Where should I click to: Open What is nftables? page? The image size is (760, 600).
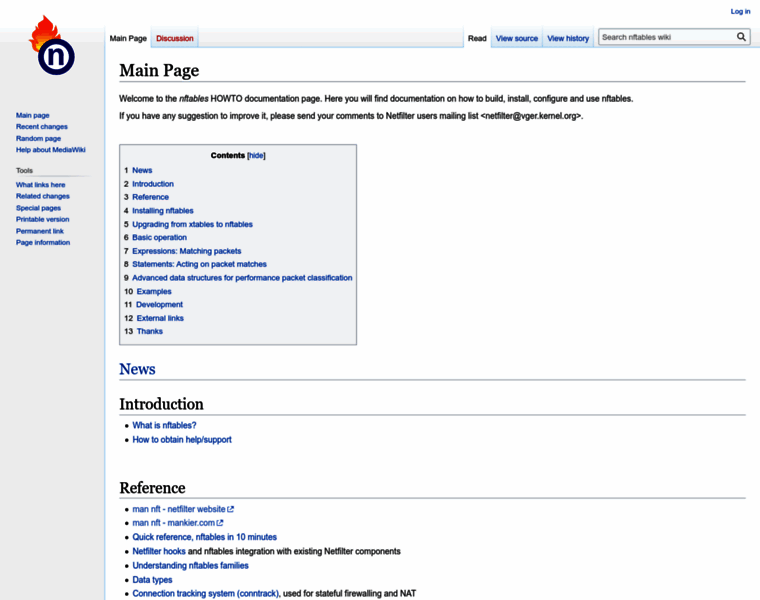coord(164,425)
